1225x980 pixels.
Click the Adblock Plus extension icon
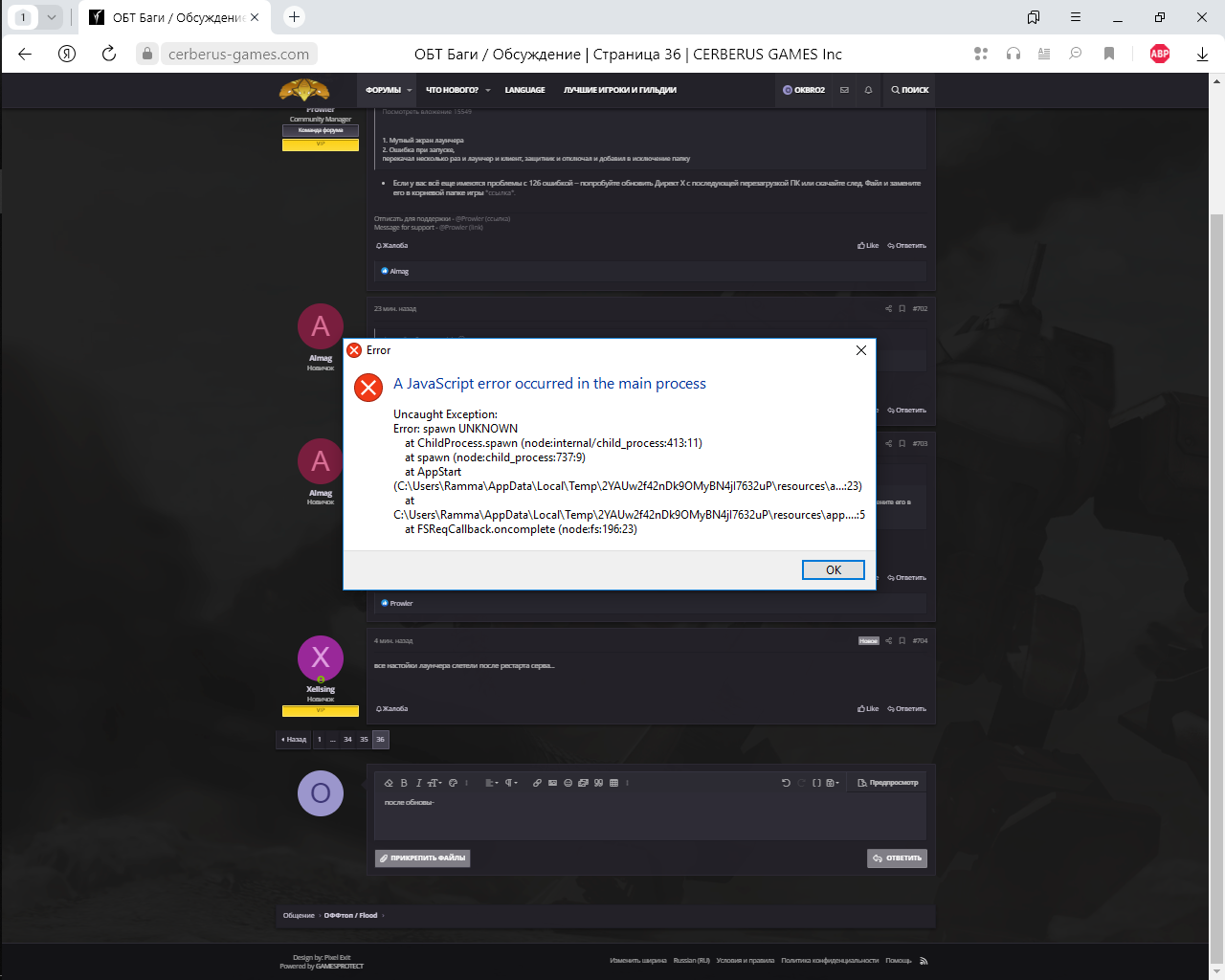tap(1159, 54)
